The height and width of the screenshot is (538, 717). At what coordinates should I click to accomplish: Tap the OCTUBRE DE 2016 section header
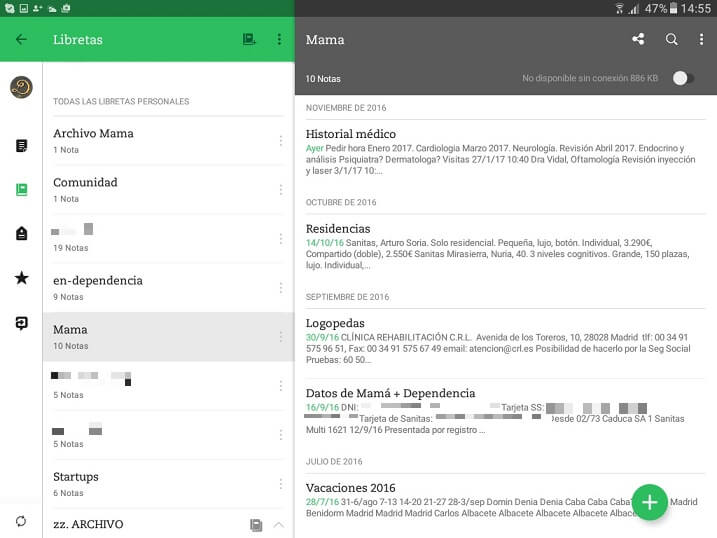(341, 202)
